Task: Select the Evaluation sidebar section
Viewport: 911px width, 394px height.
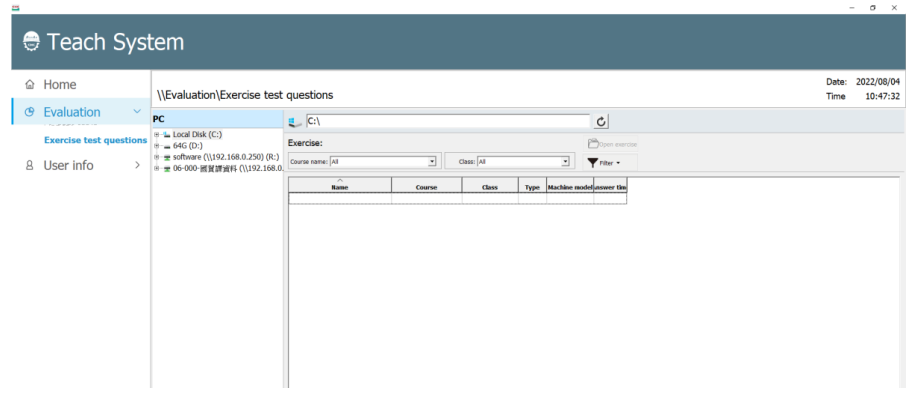Action: [x=81, y=112]
